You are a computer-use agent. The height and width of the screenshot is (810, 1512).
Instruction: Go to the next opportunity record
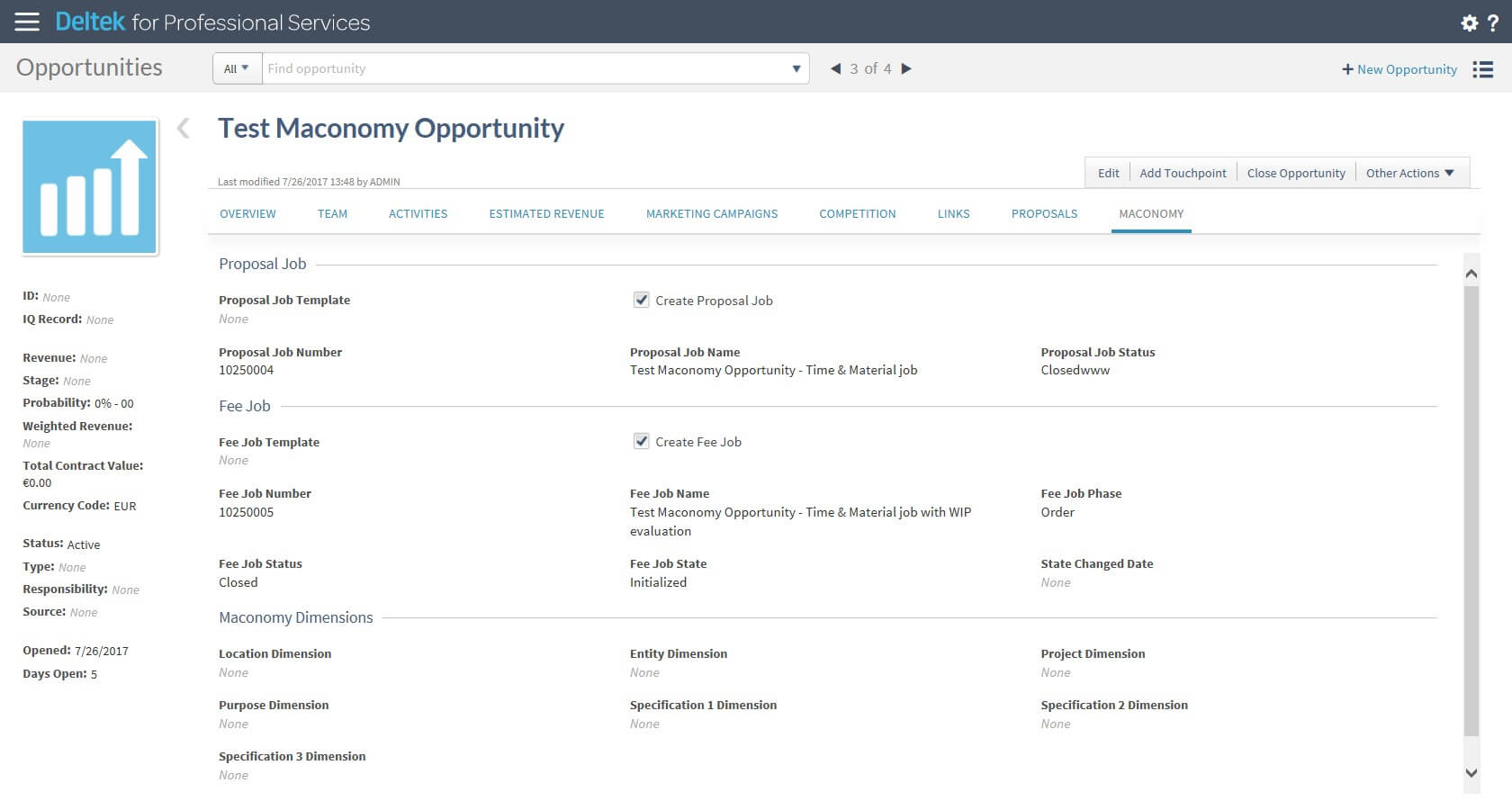(906, 68)
